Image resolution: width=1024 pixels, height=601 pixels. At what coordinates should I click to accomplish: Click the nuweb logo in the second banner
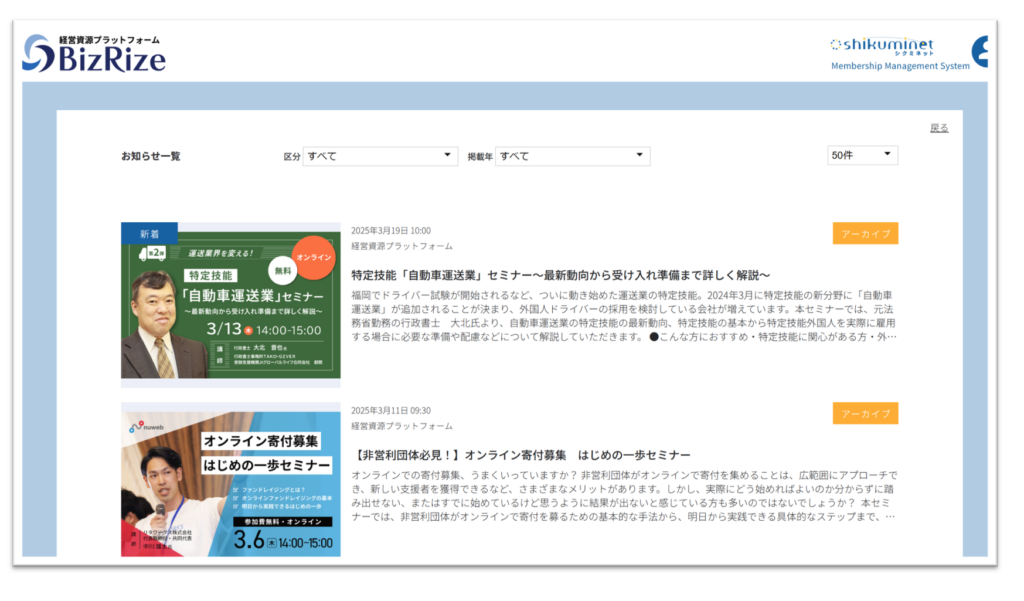coord(146,426)
